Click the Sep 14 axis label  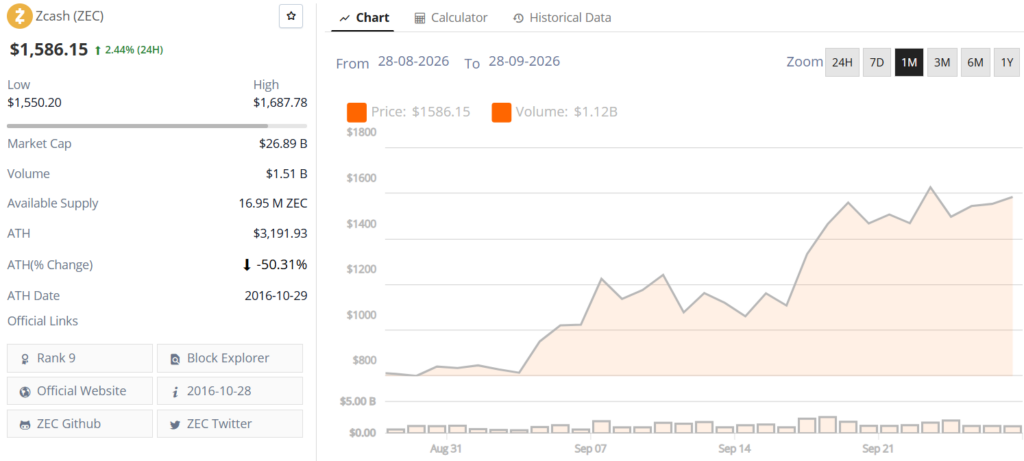735,449
